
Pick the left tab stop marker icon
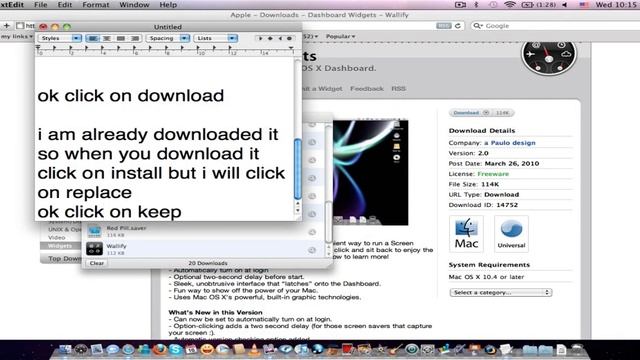260,38
